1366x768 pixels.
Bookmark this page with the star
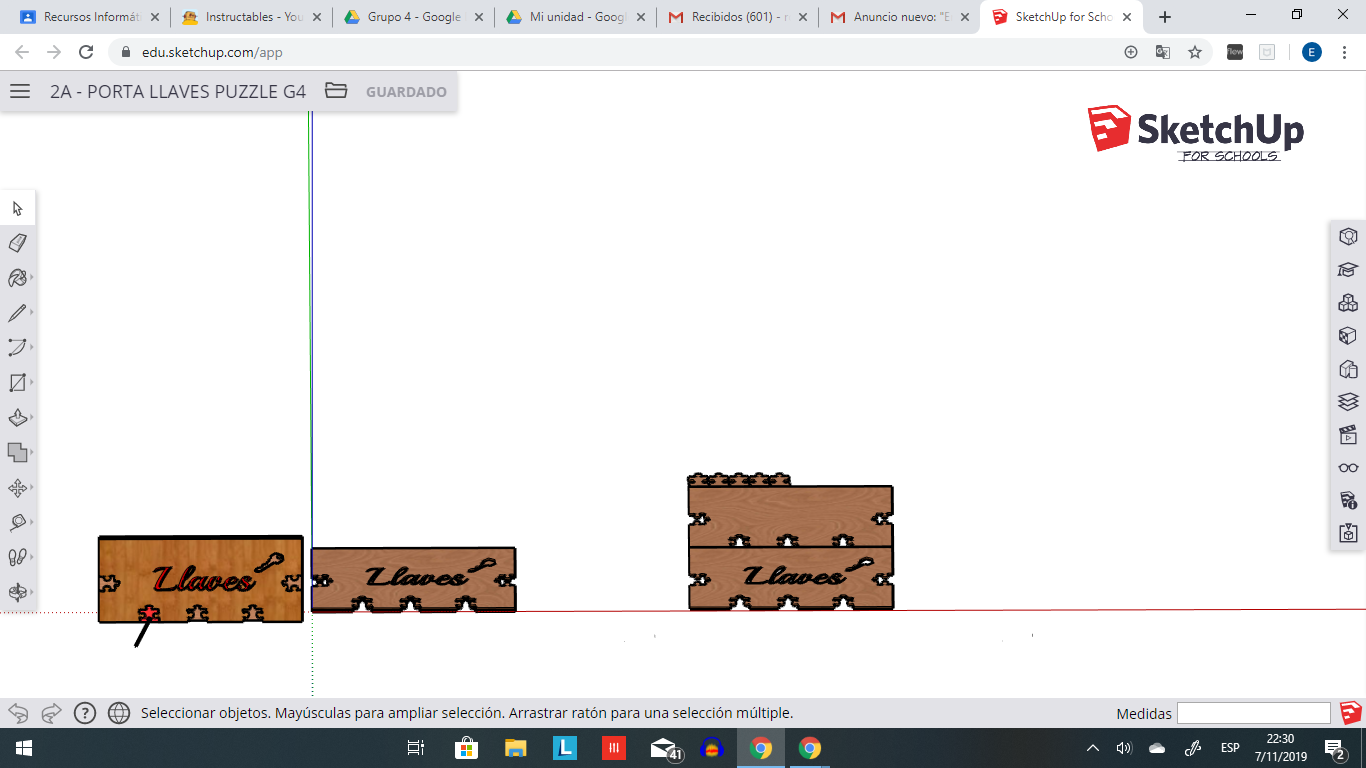tap(1195, 52)
